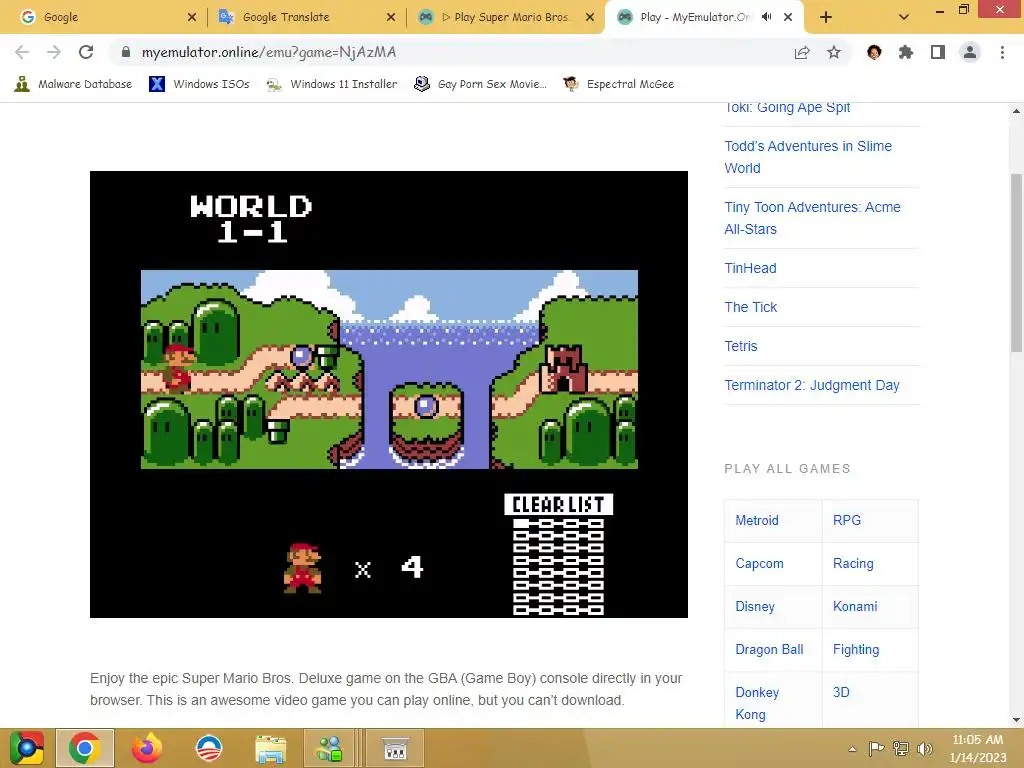Image resolution: width=1024 pixels, height=768 pixels.
Task: Browse the Racing category
Action: (853, 564)
